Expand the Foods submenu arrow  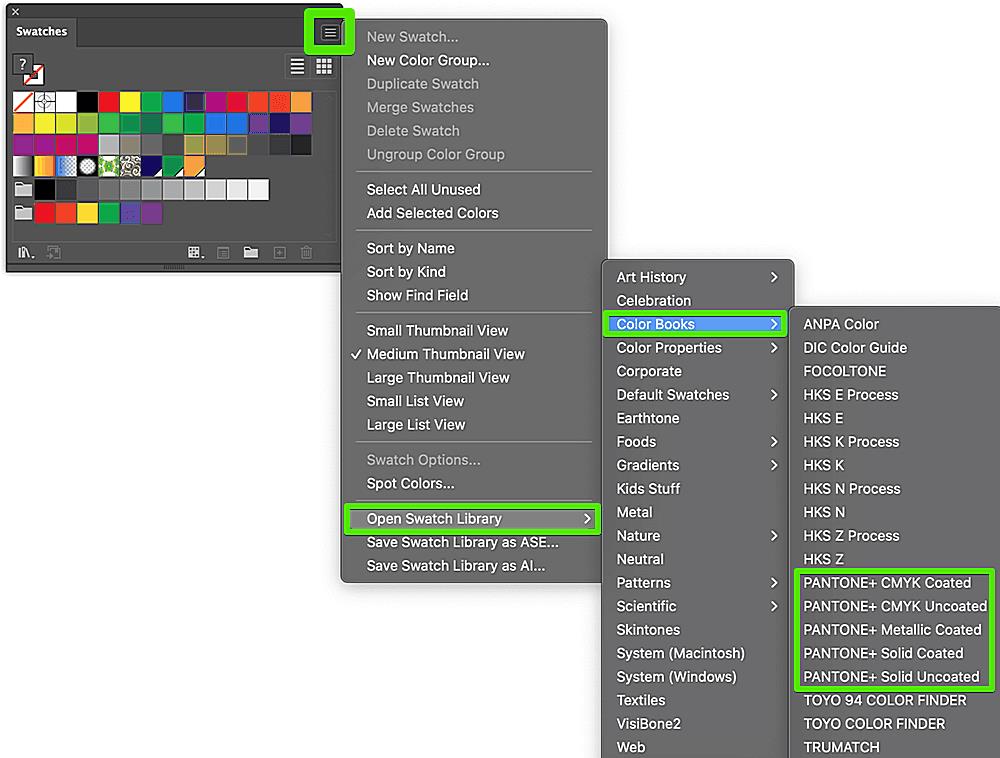774,442
